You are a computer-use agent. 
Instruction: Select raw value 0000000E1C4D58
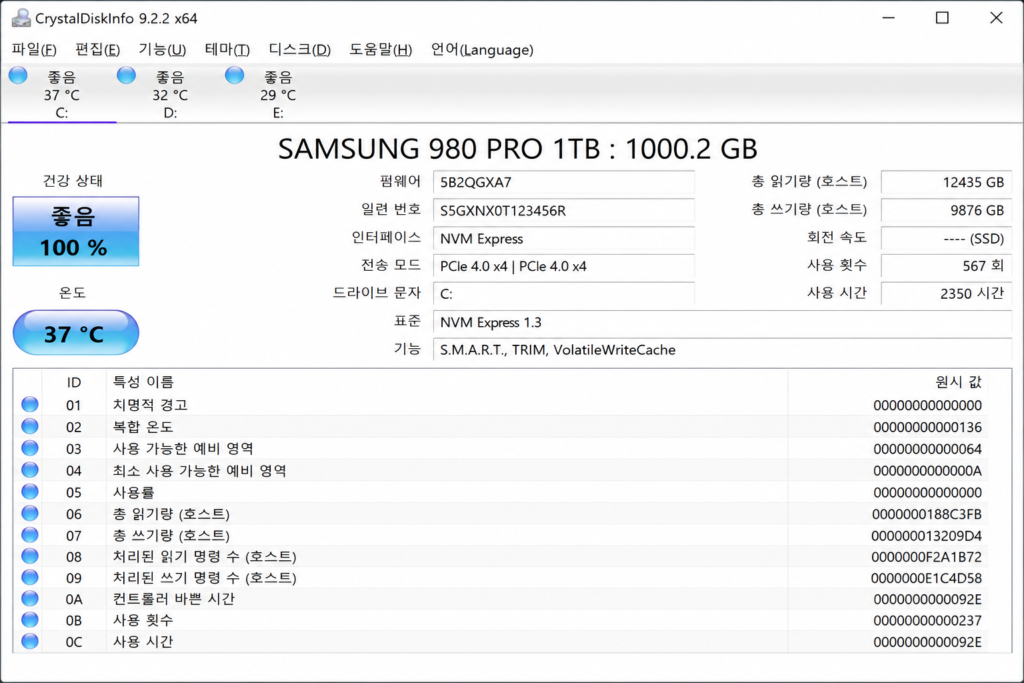[927, 578]
